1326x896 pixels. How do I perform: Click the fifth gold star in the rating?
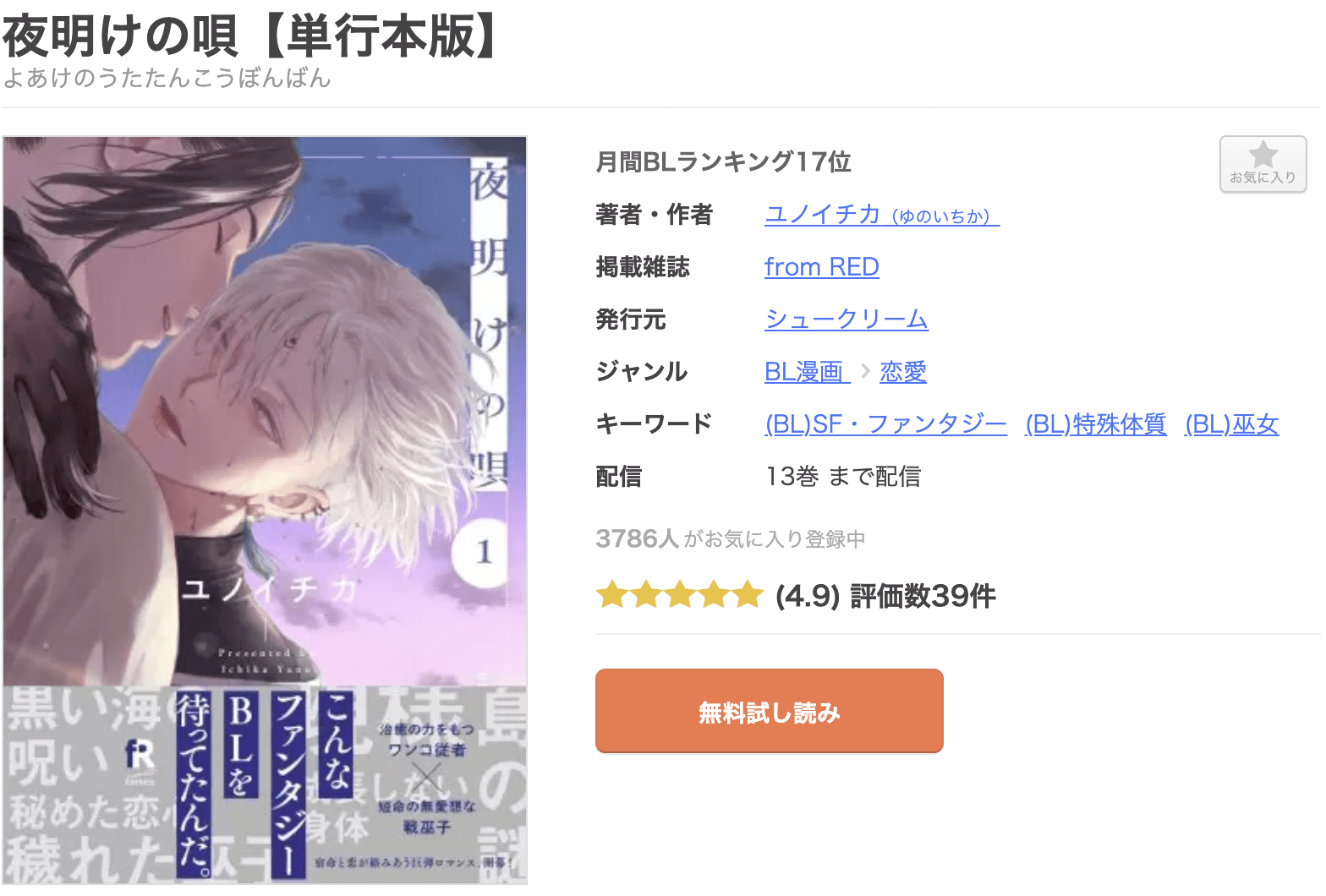click(x=748, y=595)
